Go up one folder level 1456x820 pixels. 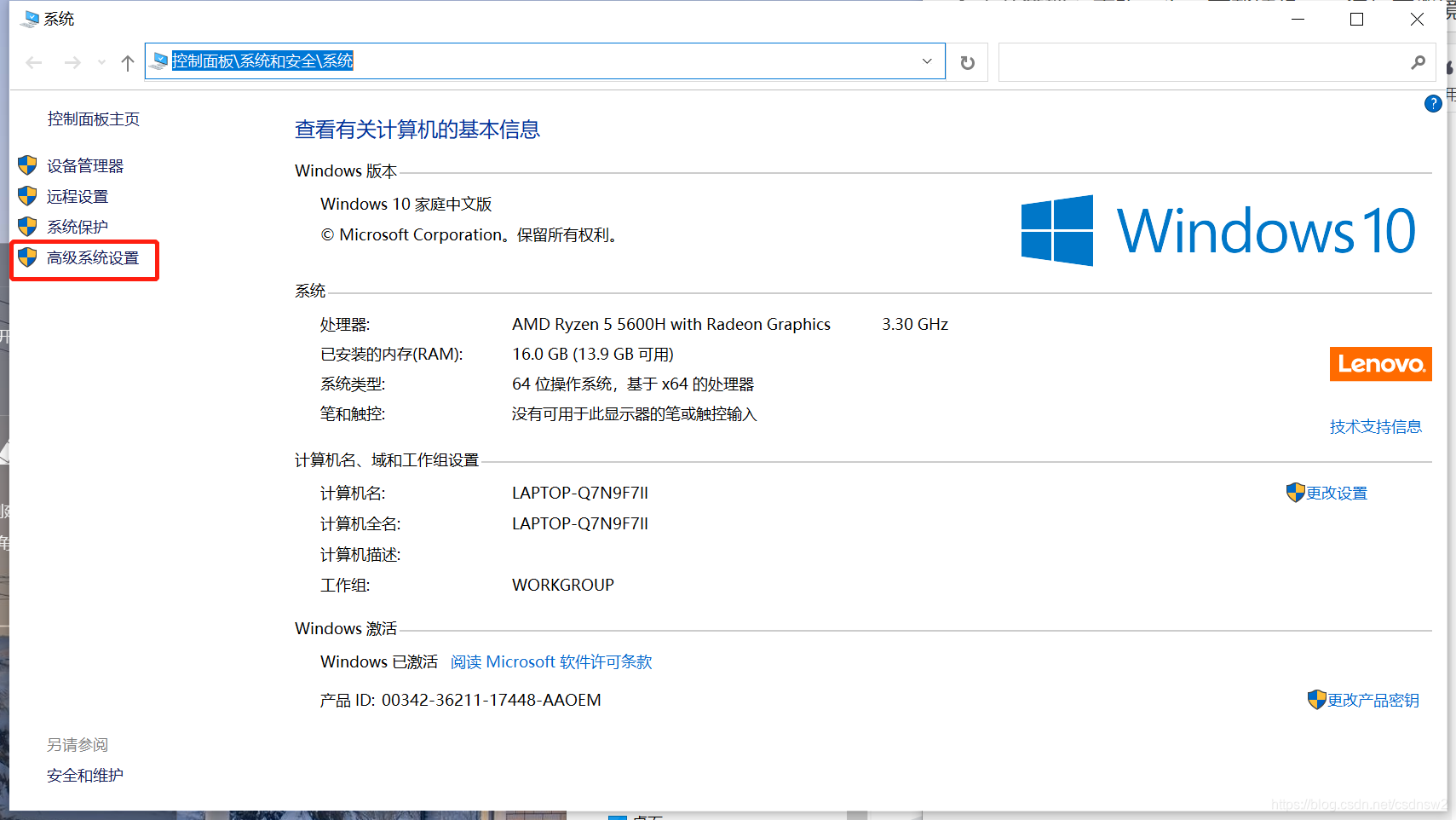pyautogui.click(x=128, y=62)
